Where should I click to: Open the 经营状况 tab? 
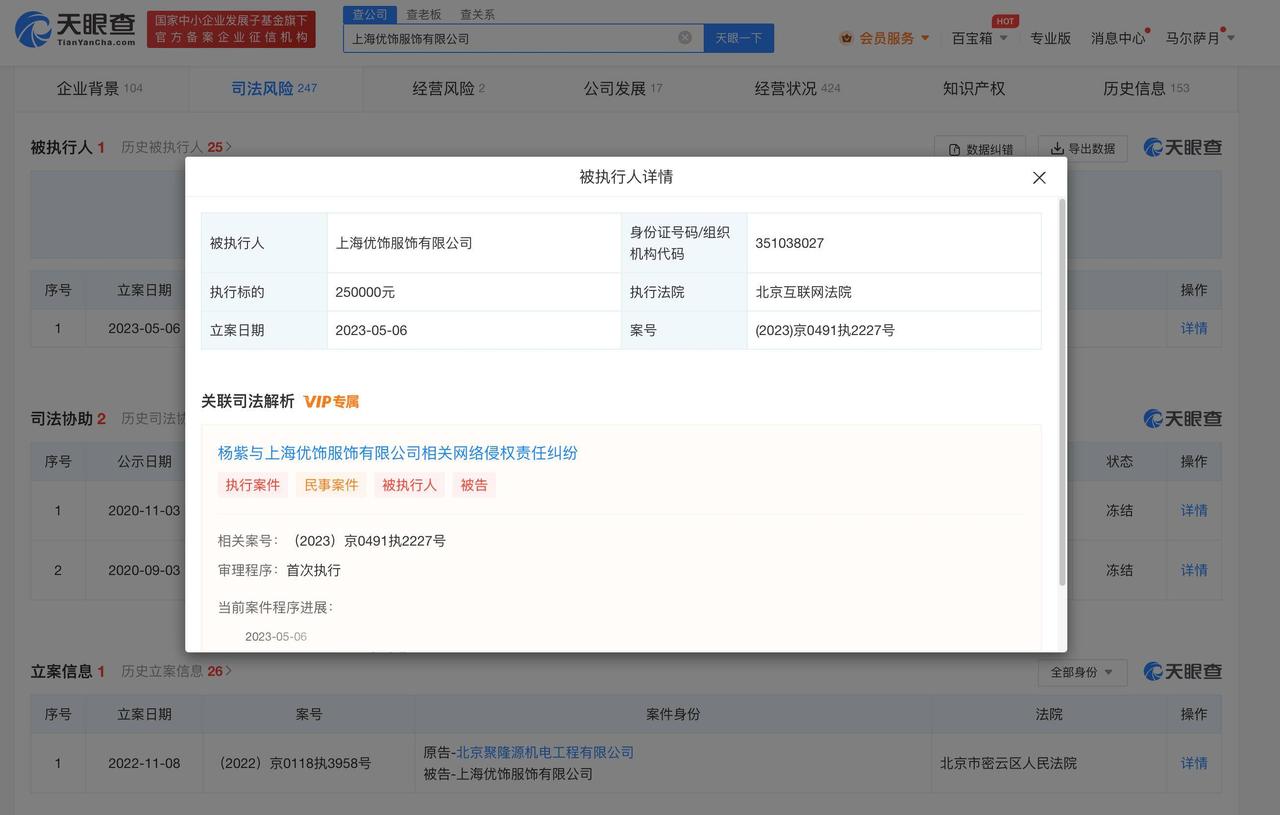pos(797,88)
